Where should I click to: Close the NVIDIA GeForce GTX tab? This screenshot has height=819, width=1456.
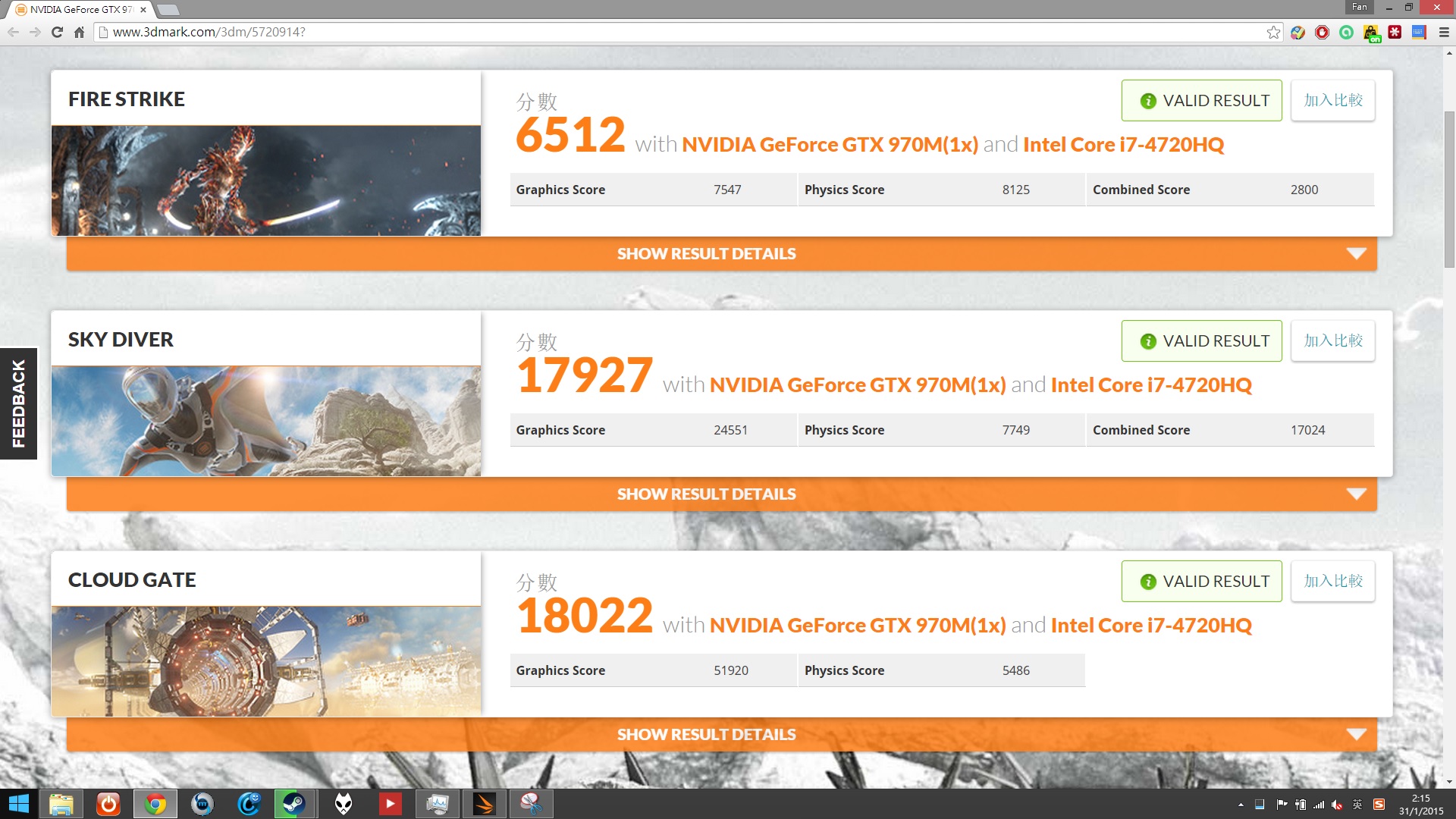143,10
